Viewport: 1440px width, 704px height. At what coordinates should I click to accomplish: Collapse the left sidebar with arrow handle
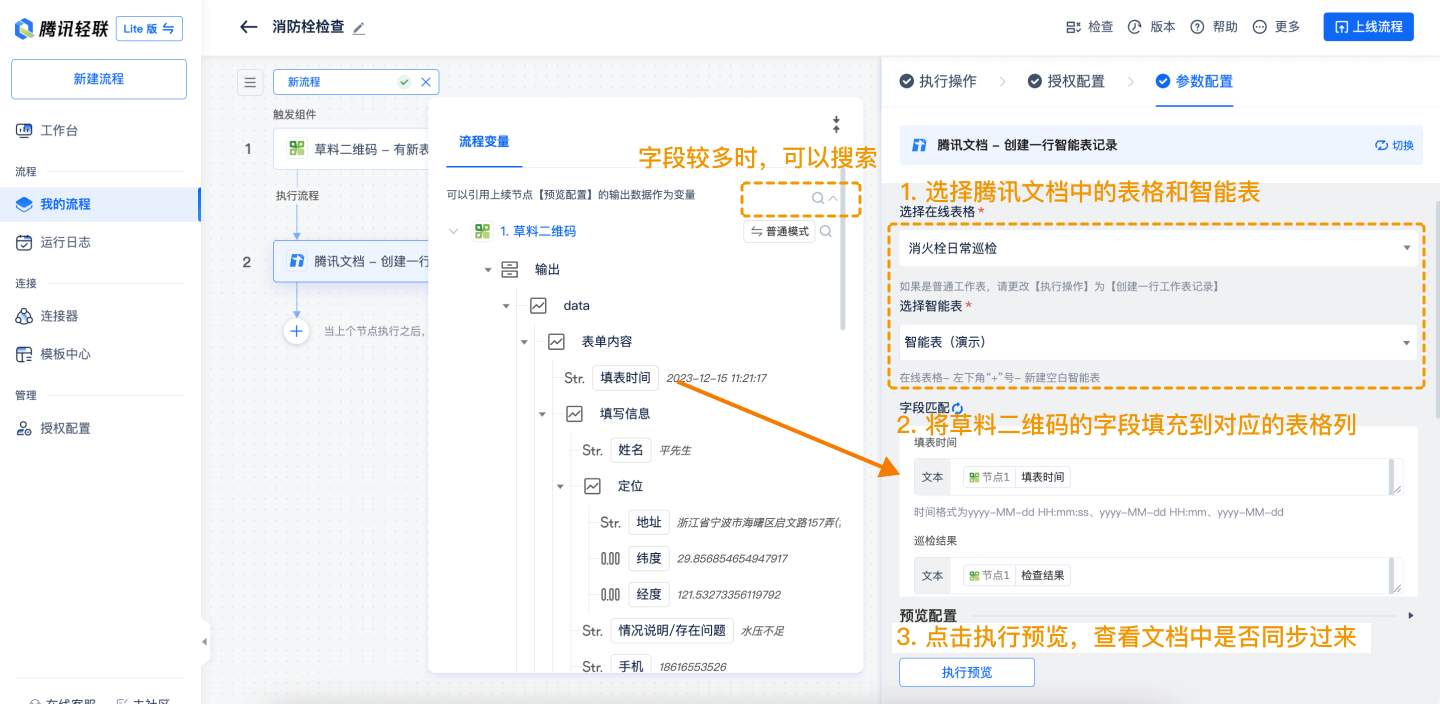[205, 641]
